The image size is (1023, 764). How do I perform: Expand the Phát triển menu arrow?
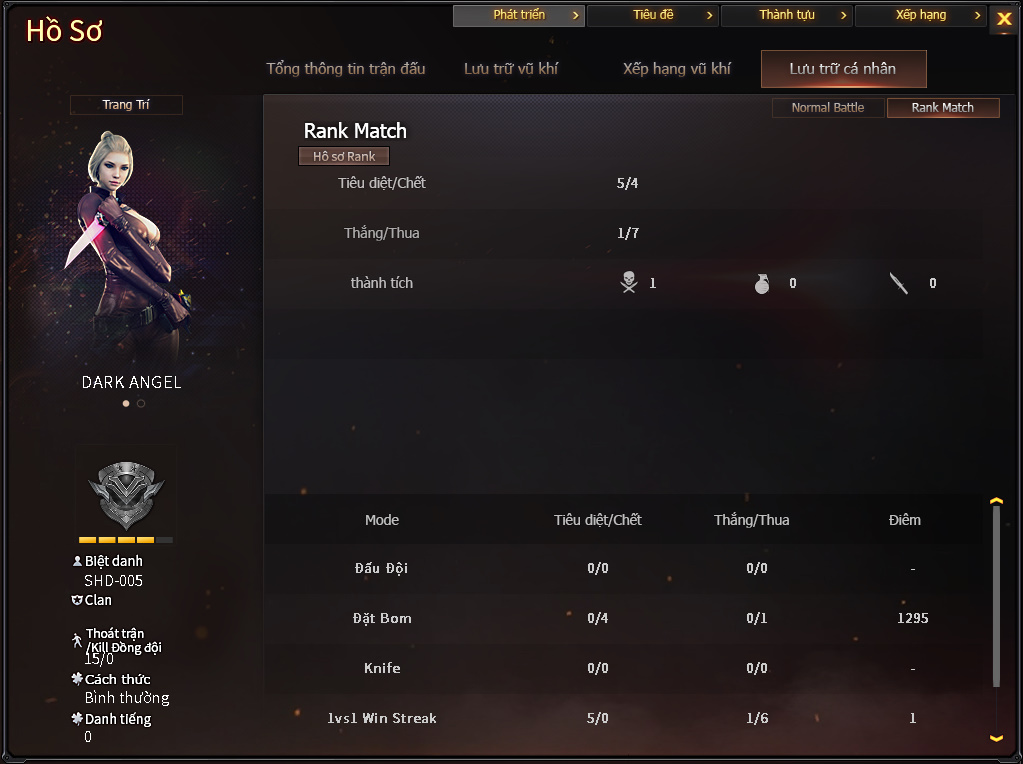(575, 15)
